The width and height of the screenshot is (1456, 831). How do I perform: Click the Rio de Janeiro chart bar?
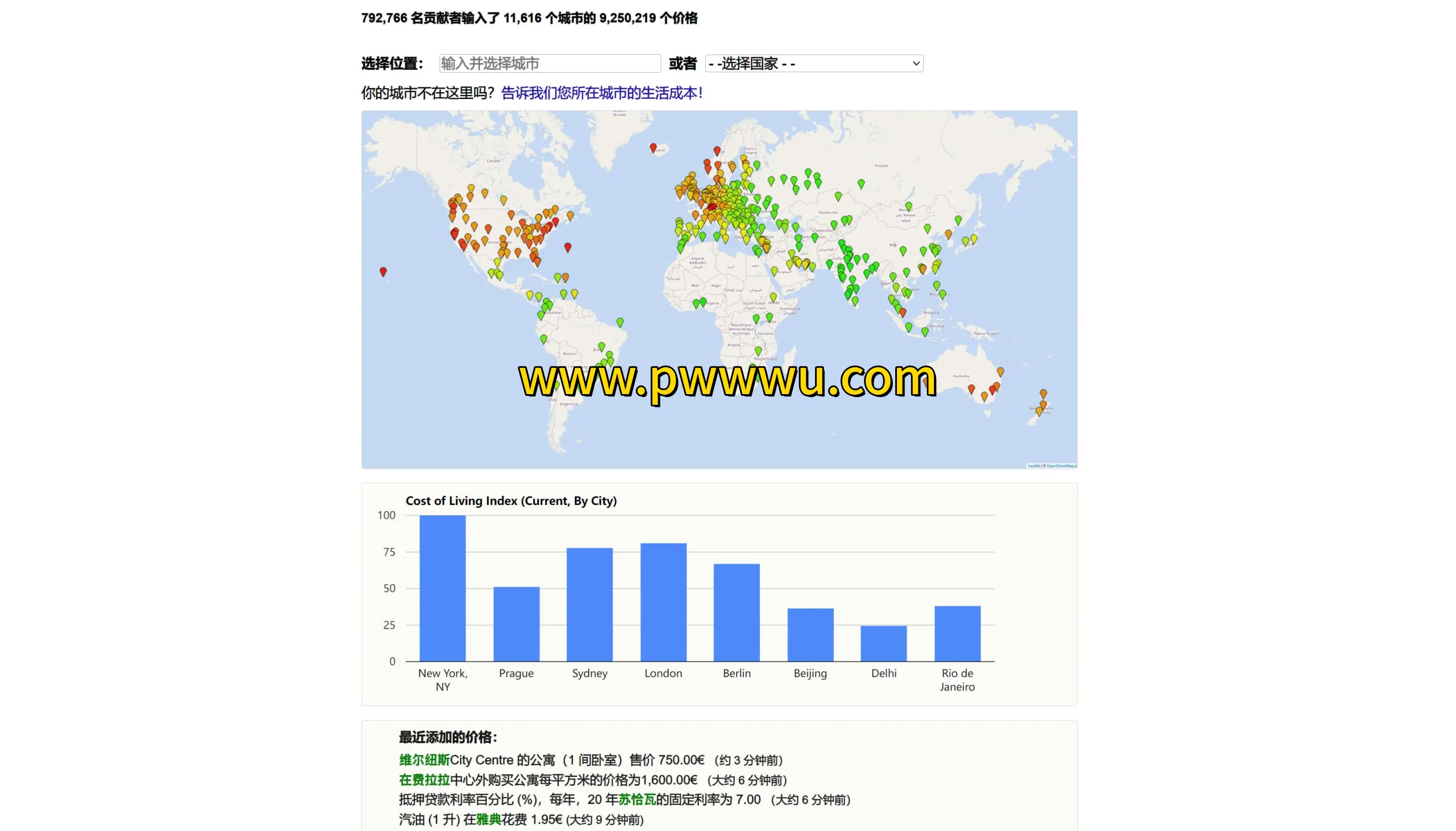[x=957, y=634]
